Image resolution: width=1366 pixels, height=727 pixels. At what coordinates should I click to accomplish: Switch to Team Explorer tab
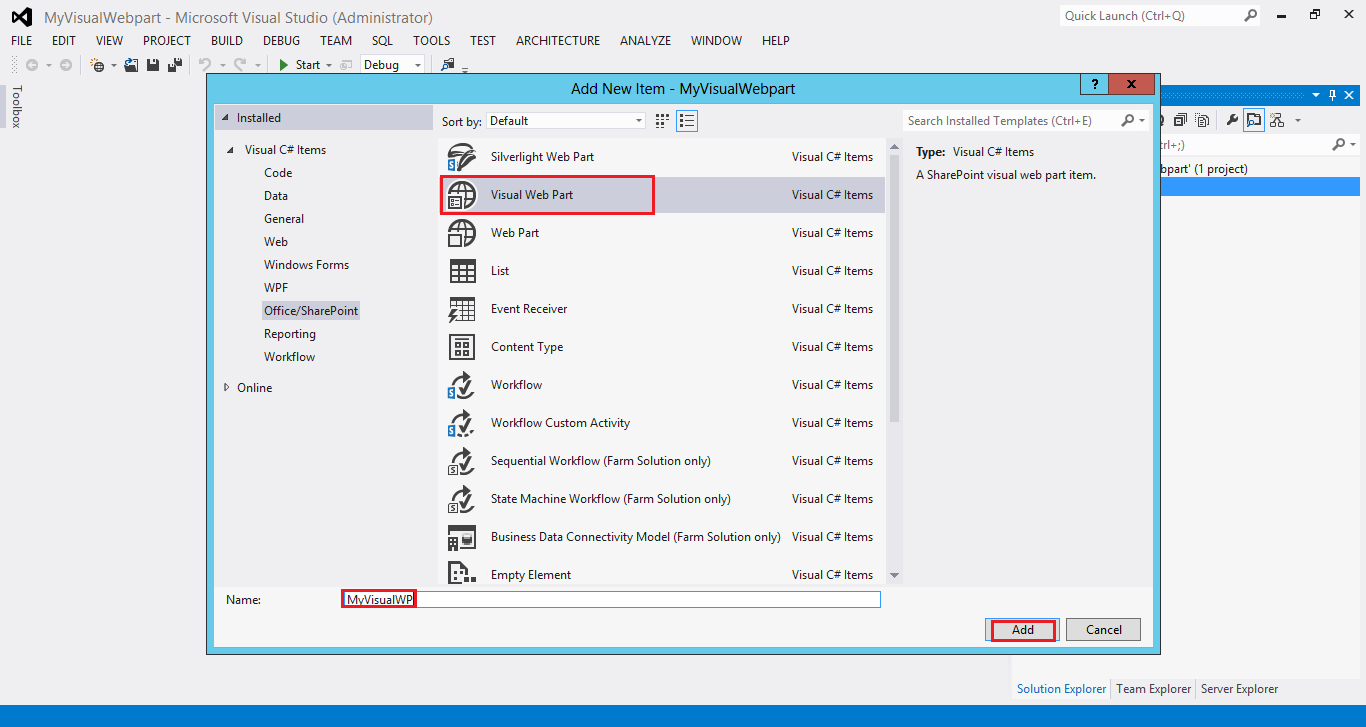point(1154,689)
